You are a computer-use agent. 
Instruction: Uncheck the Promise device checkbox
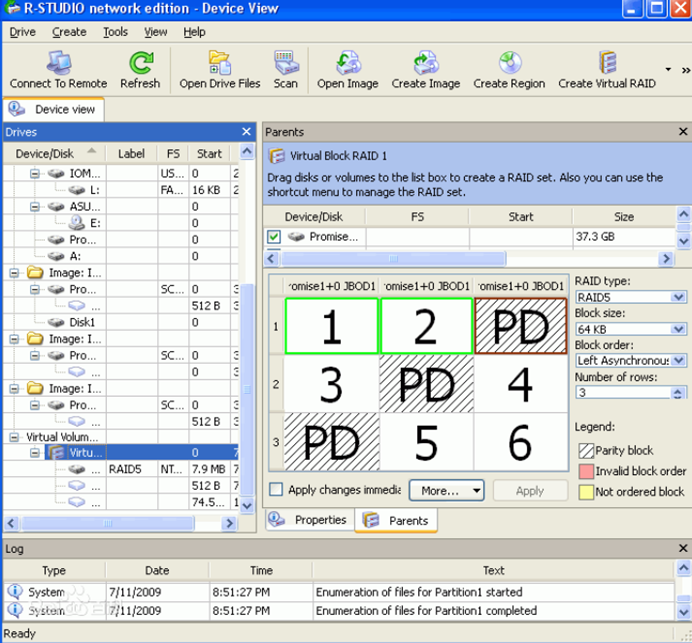click(x=274, y=237)
